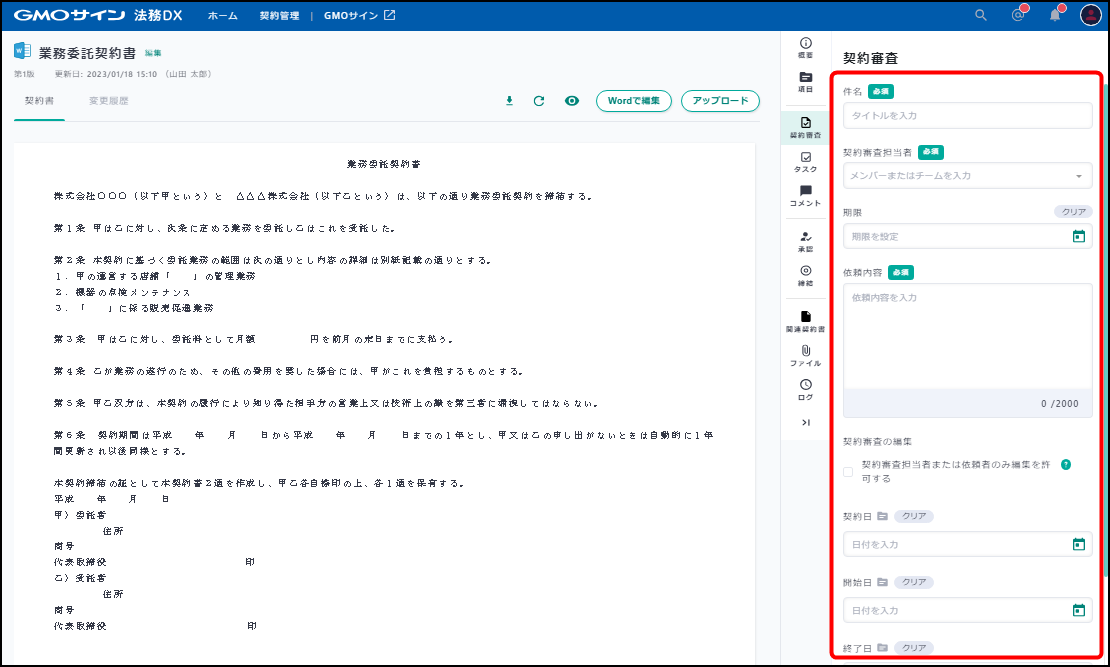Click the refresh icon in document toolbar
1110x667 pixels.
539,101
